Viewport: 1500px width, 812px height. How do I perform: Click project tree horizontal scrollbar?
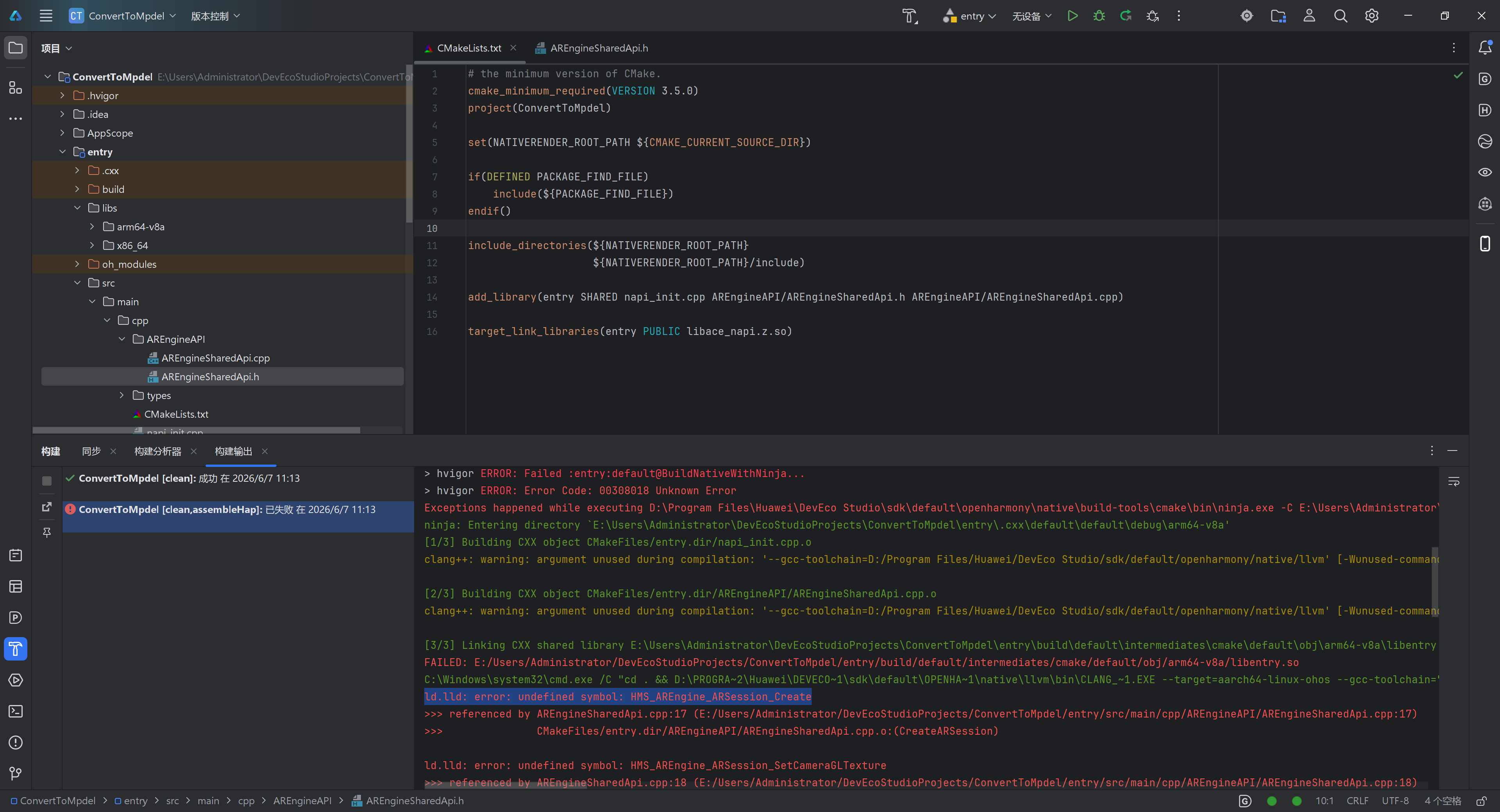[196, 430]
